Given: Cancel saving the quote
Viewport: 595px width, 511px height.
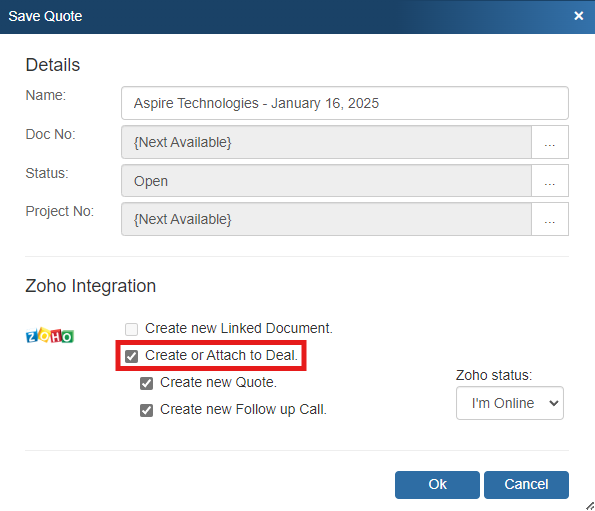Looking at the screenshot, I should click(x=526, y=484).
